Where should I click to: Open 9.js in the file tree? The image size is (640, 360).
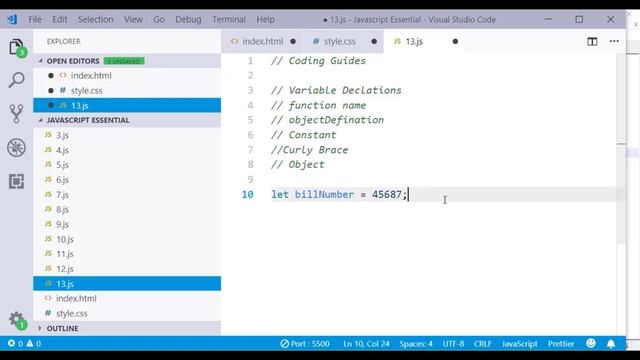[127, 224]
